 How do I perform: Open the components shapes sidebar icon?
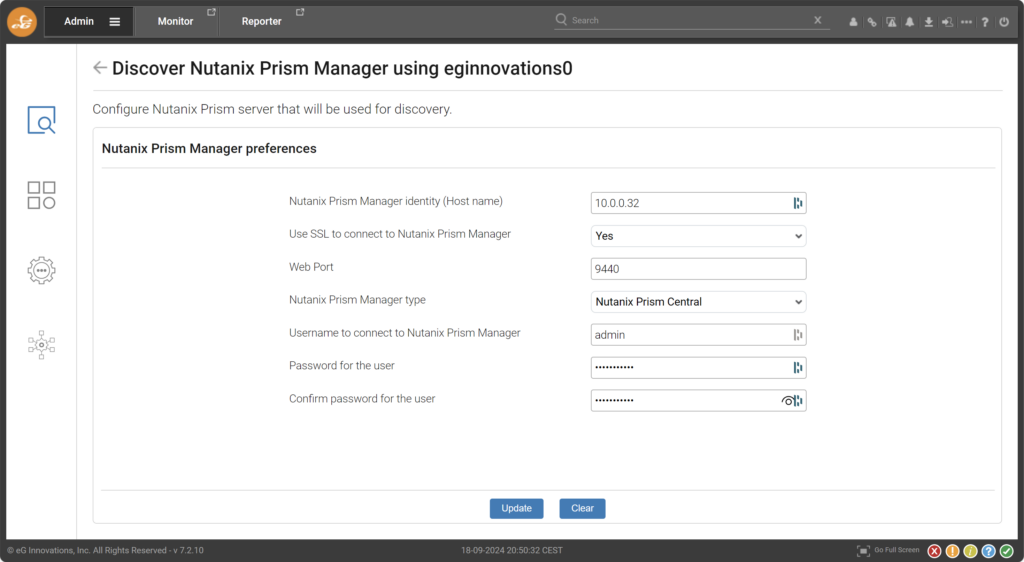[41, 195]
